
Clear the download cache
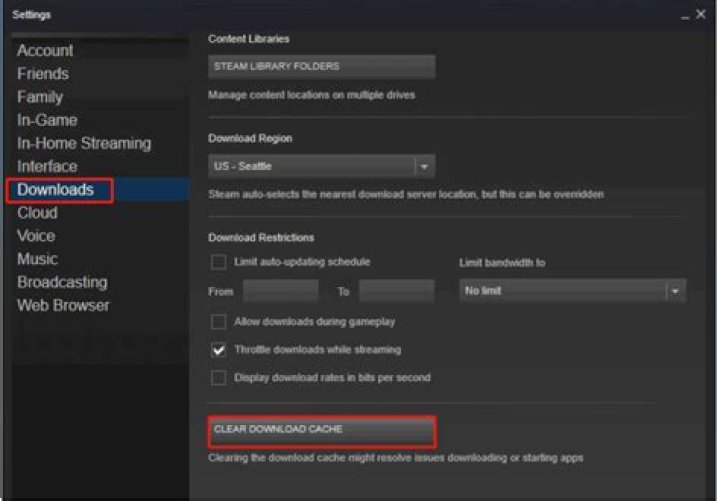(x=321, y=430)
